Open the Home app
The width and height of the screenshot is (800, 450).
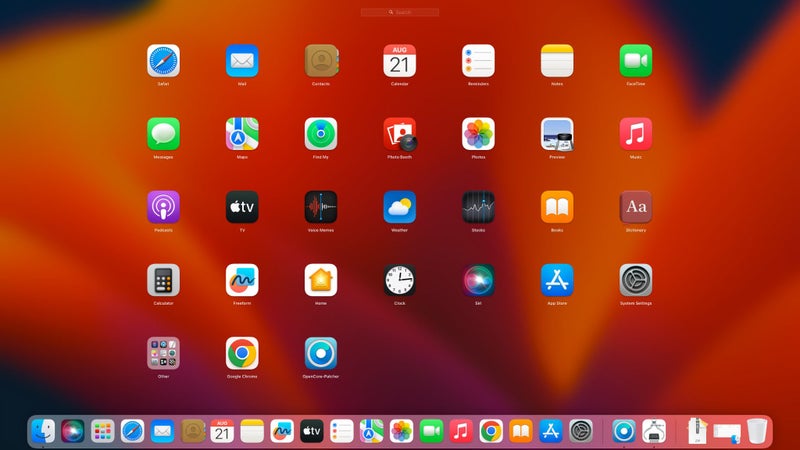click(321, 280)
